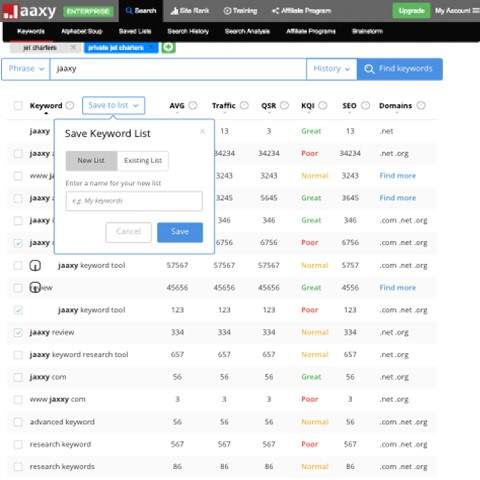Click Find more in the 5645 row
This screenshot has height=480, width=480.
[x=398, y=198]
